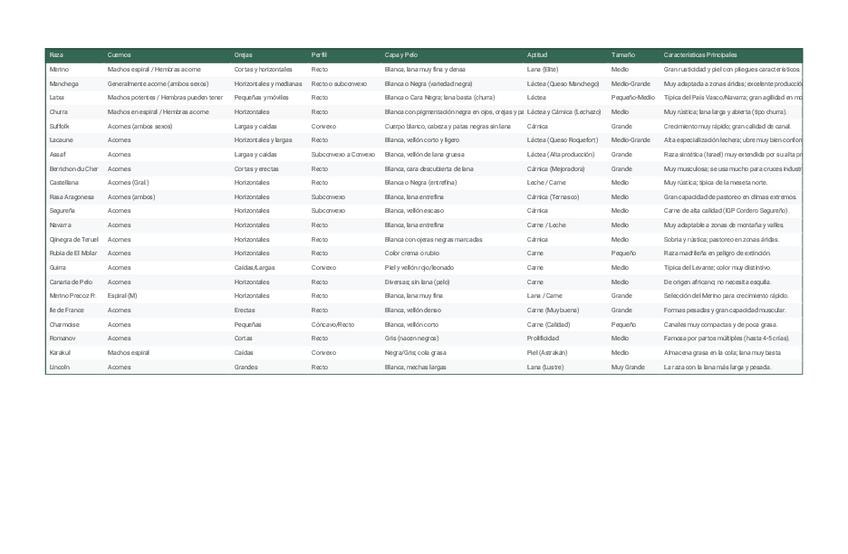
Task: Click the 'Suffolk' cell in Raza column
Action: [x=60, y=127]
